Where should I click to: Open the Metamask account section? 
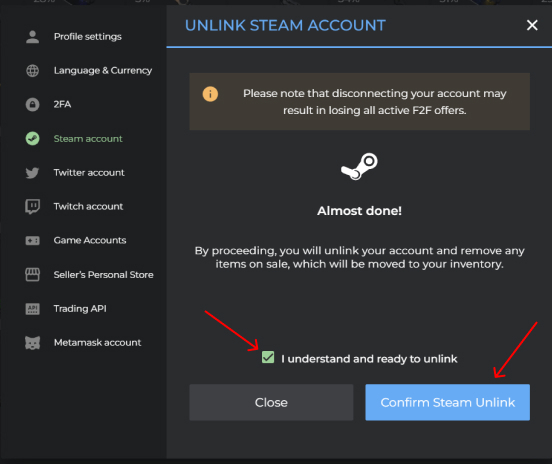click(x=98, y=343)
